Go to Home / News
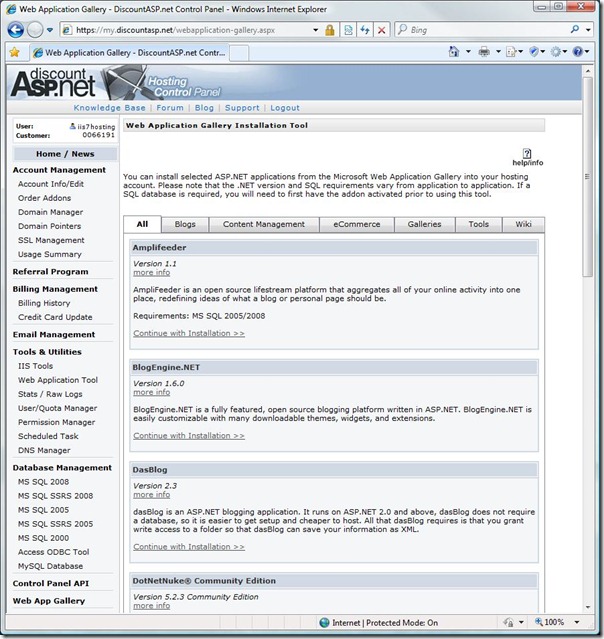 [65, 154]
